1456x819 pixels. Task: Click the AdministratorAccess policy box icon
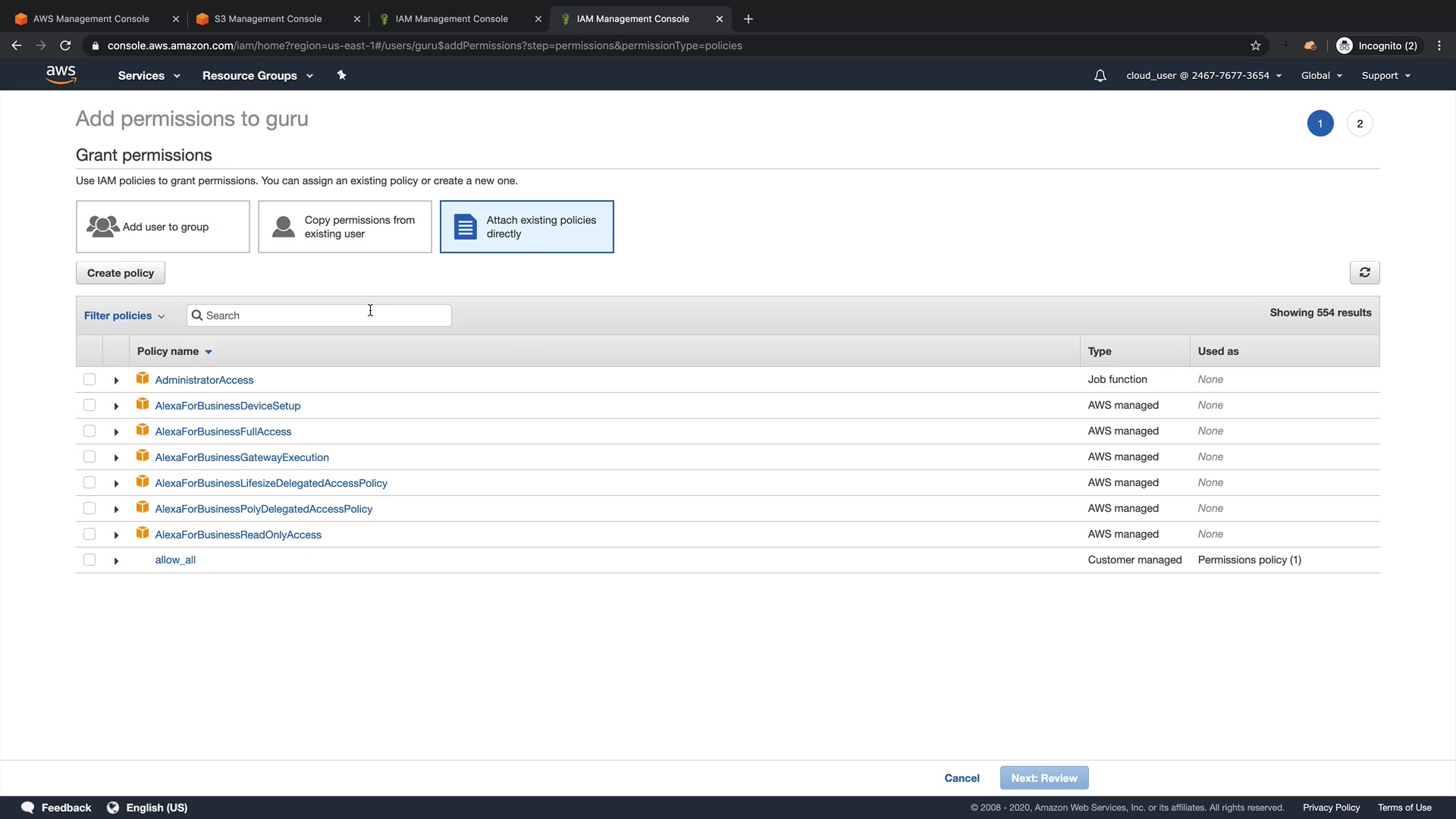point(143,378)
